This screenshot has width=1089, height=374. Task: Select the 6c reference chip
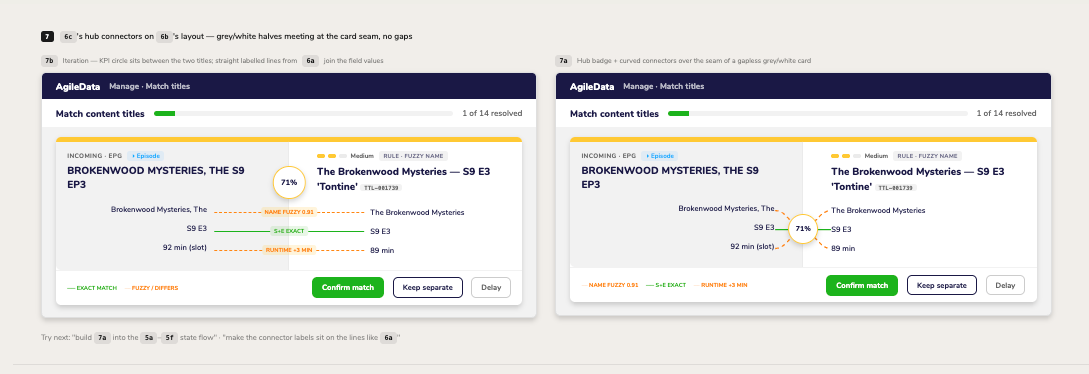click(x=67, y=36)
